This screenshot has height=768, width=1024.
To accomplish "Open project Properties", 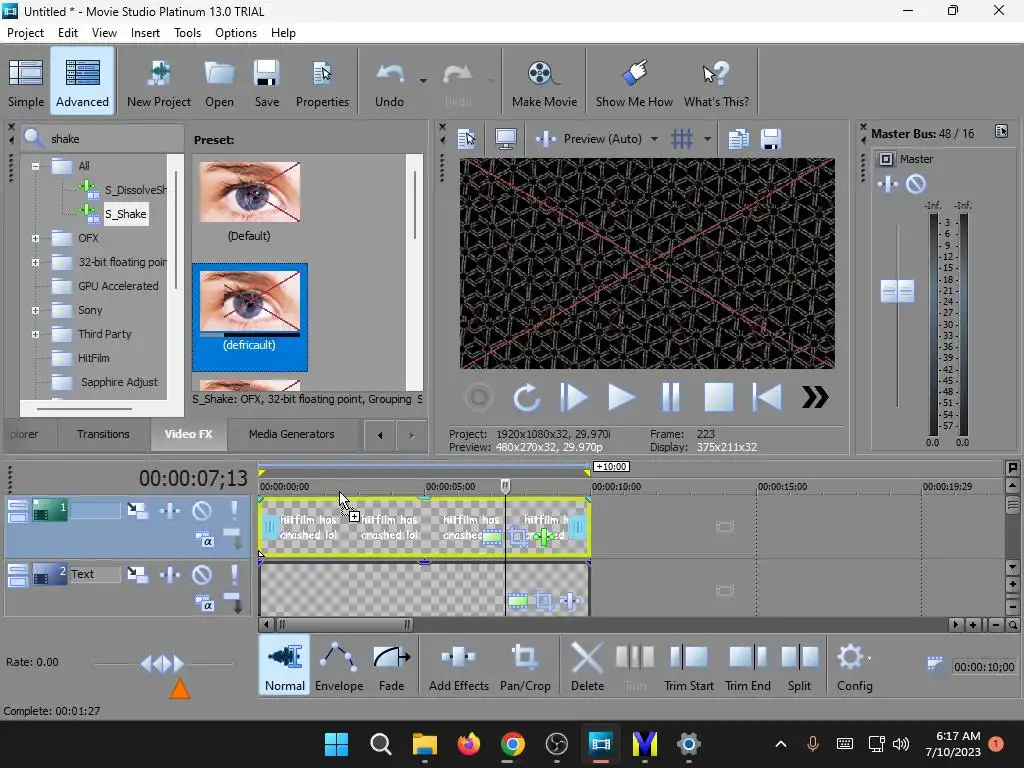I will 322,82.
